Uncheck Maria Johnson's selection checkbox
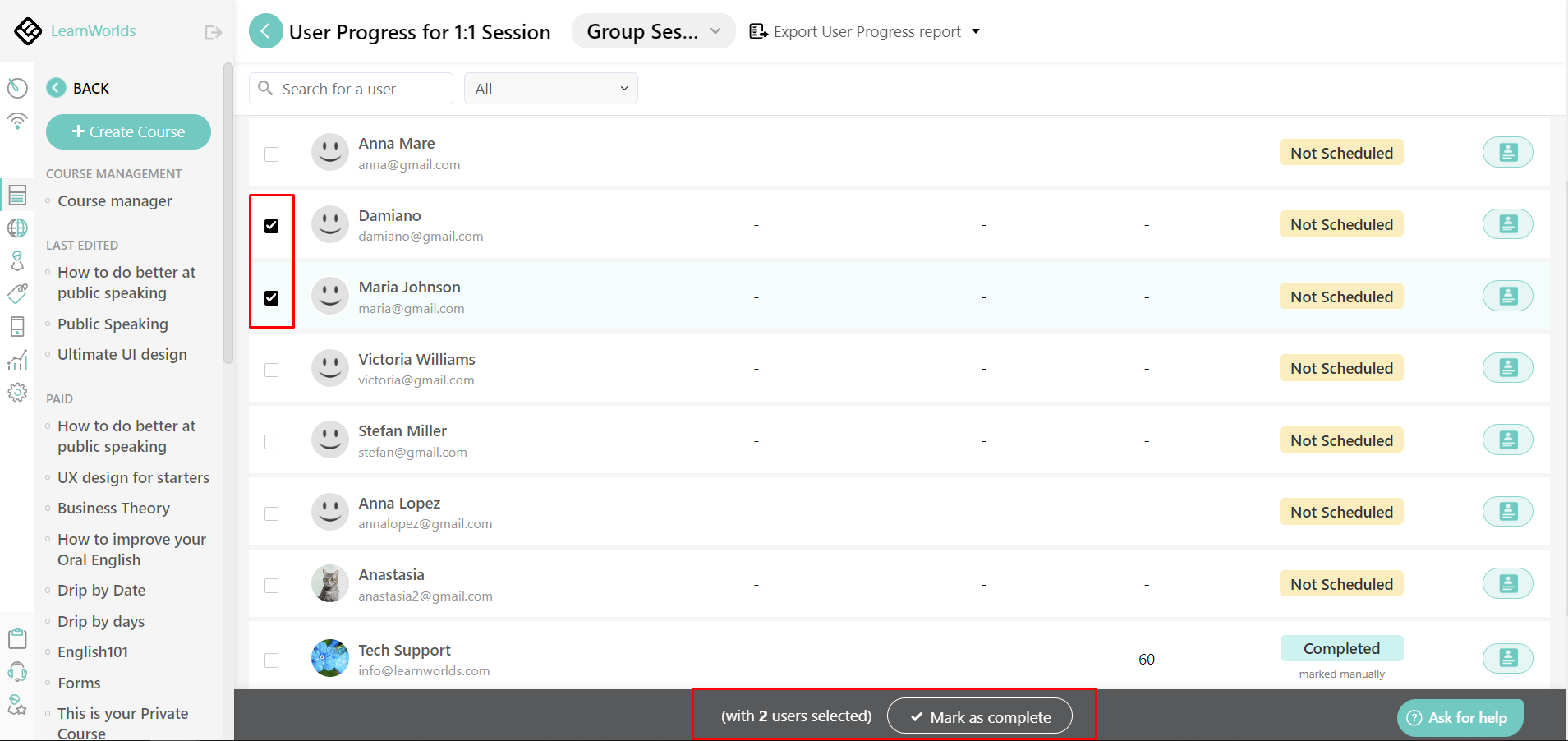 point(272,298)
